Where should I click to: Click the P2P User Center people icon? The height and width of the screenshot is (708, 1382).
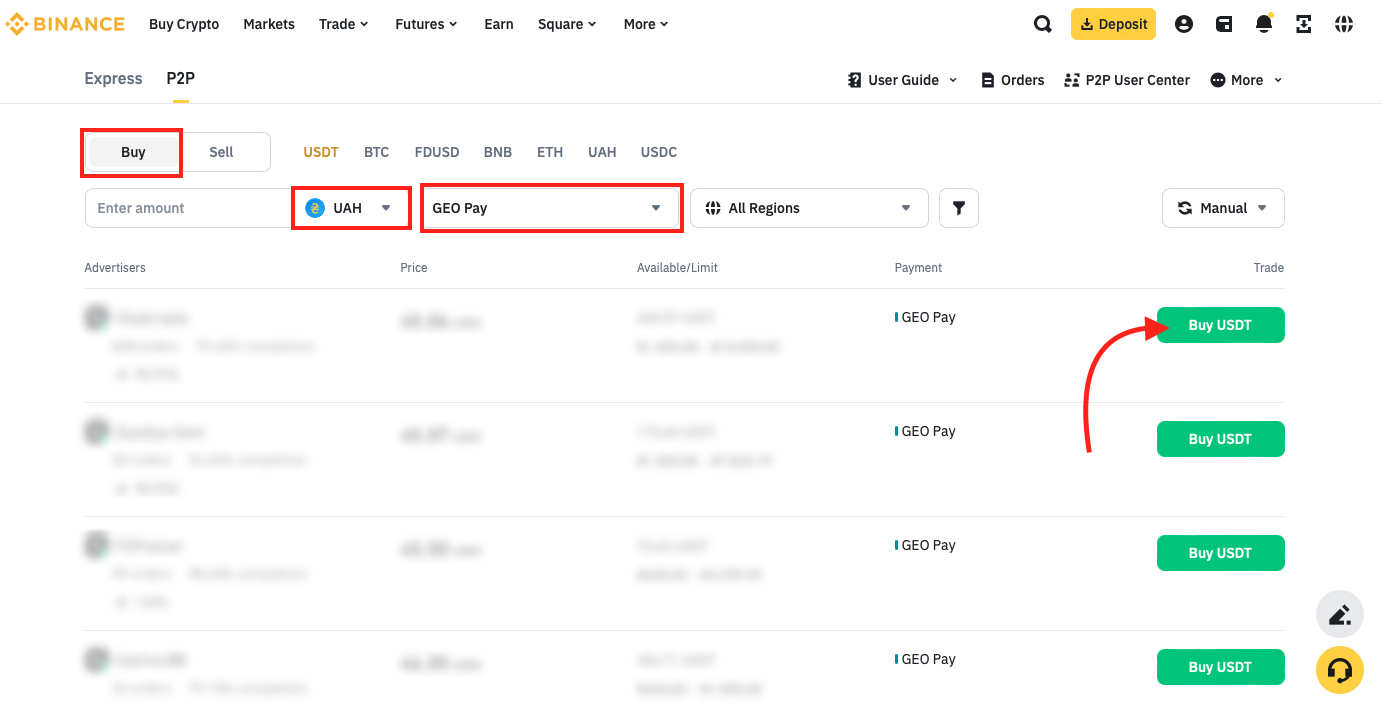coord(1072,80)
